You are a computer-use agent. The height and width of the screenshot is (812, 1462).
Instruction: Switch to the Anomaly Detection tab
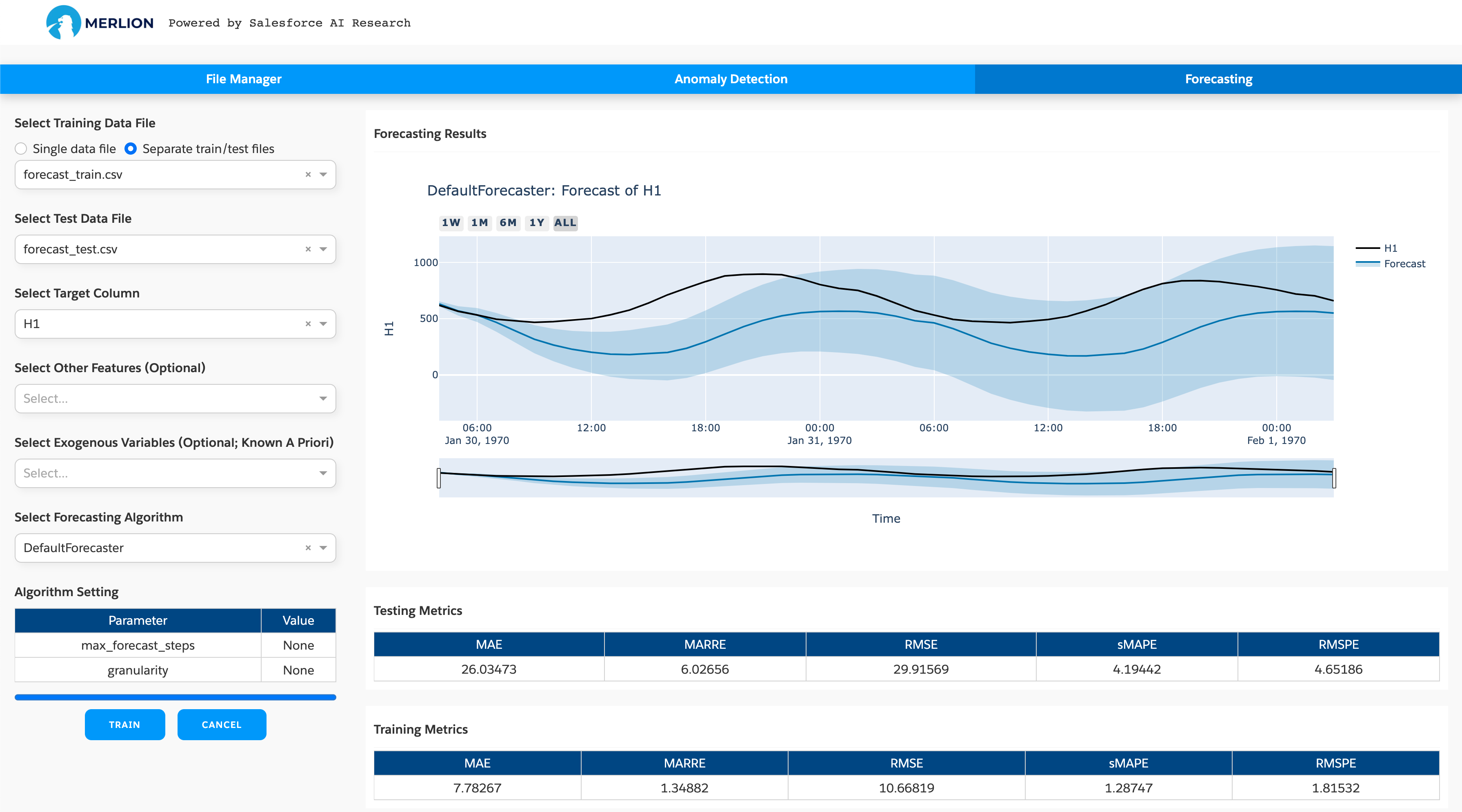731,78
